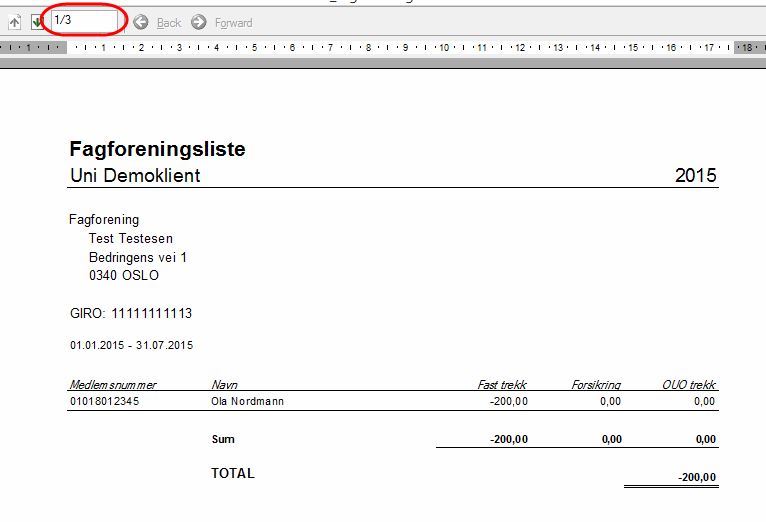
Task: Select the date range 01.01.2015 - 31.07.2015
Action: [x=131, y=345]
